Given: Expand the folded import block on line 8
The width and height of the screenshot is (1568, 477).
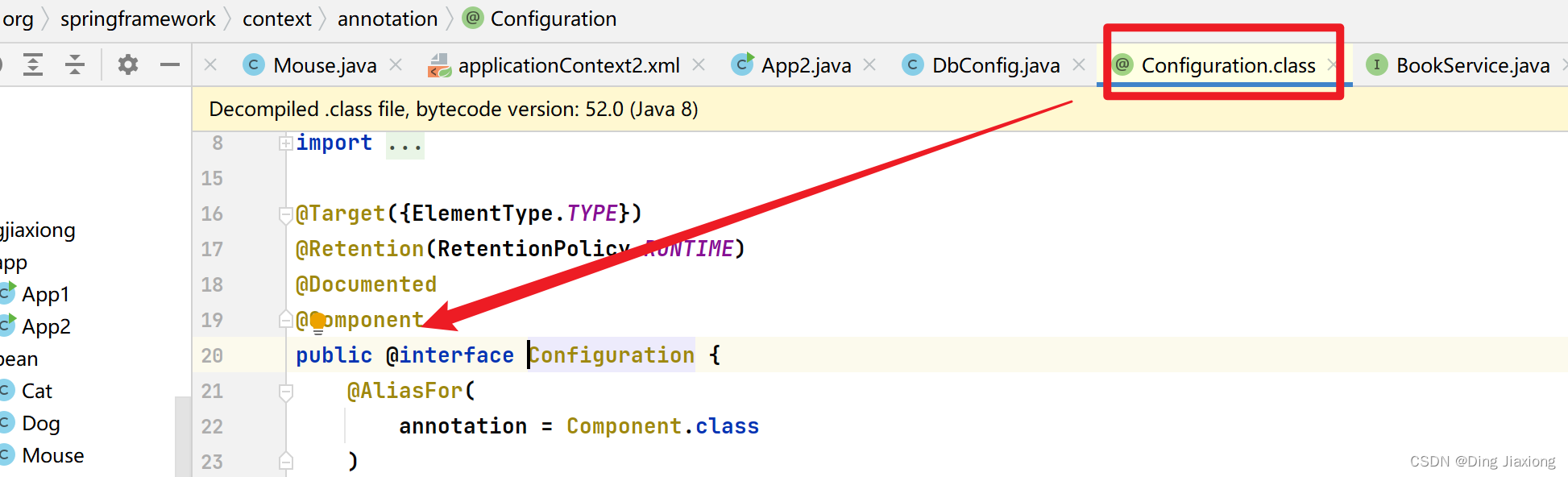Looking at the screenshot, I should 285,143.
